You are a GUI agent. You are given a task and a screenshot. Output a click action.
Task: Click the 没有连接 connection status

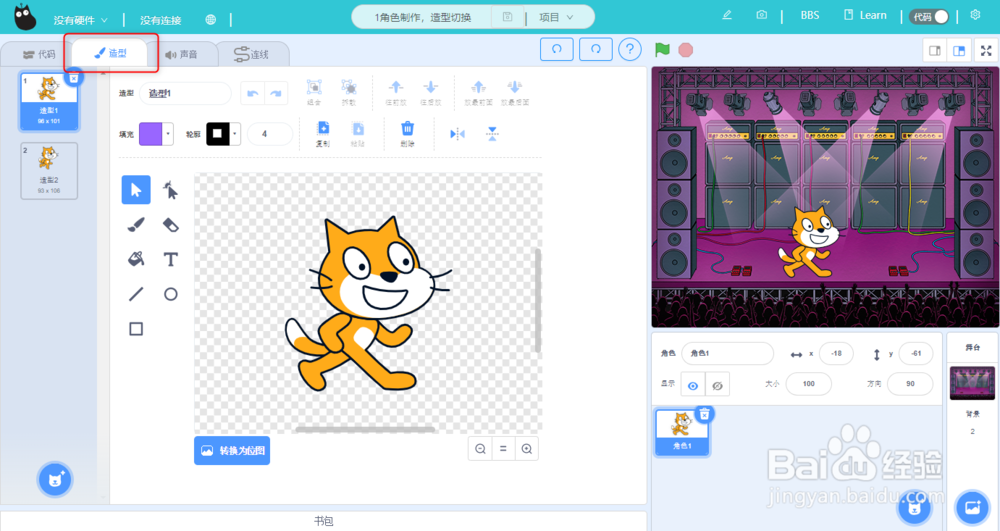(161, 20)
